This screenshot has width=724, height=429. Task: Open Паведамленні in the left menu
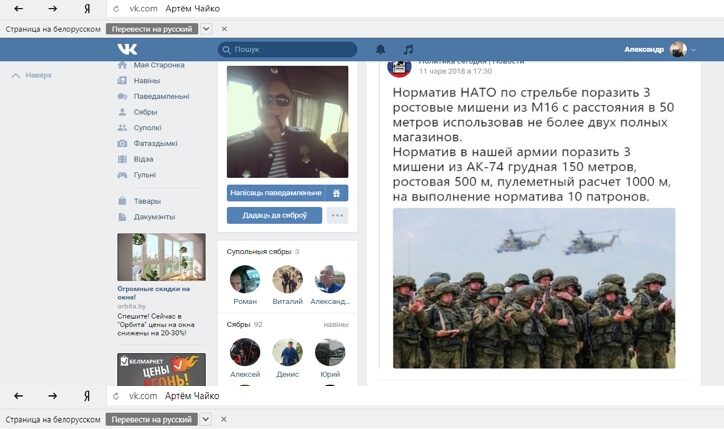[161, 97]
